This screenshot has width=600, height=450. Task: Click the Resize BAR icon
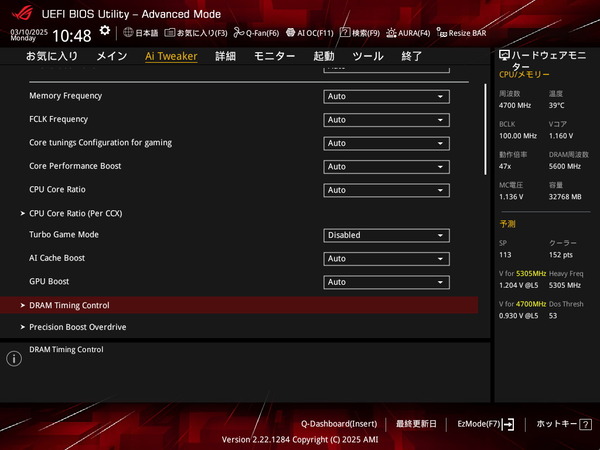coord(442,33)
